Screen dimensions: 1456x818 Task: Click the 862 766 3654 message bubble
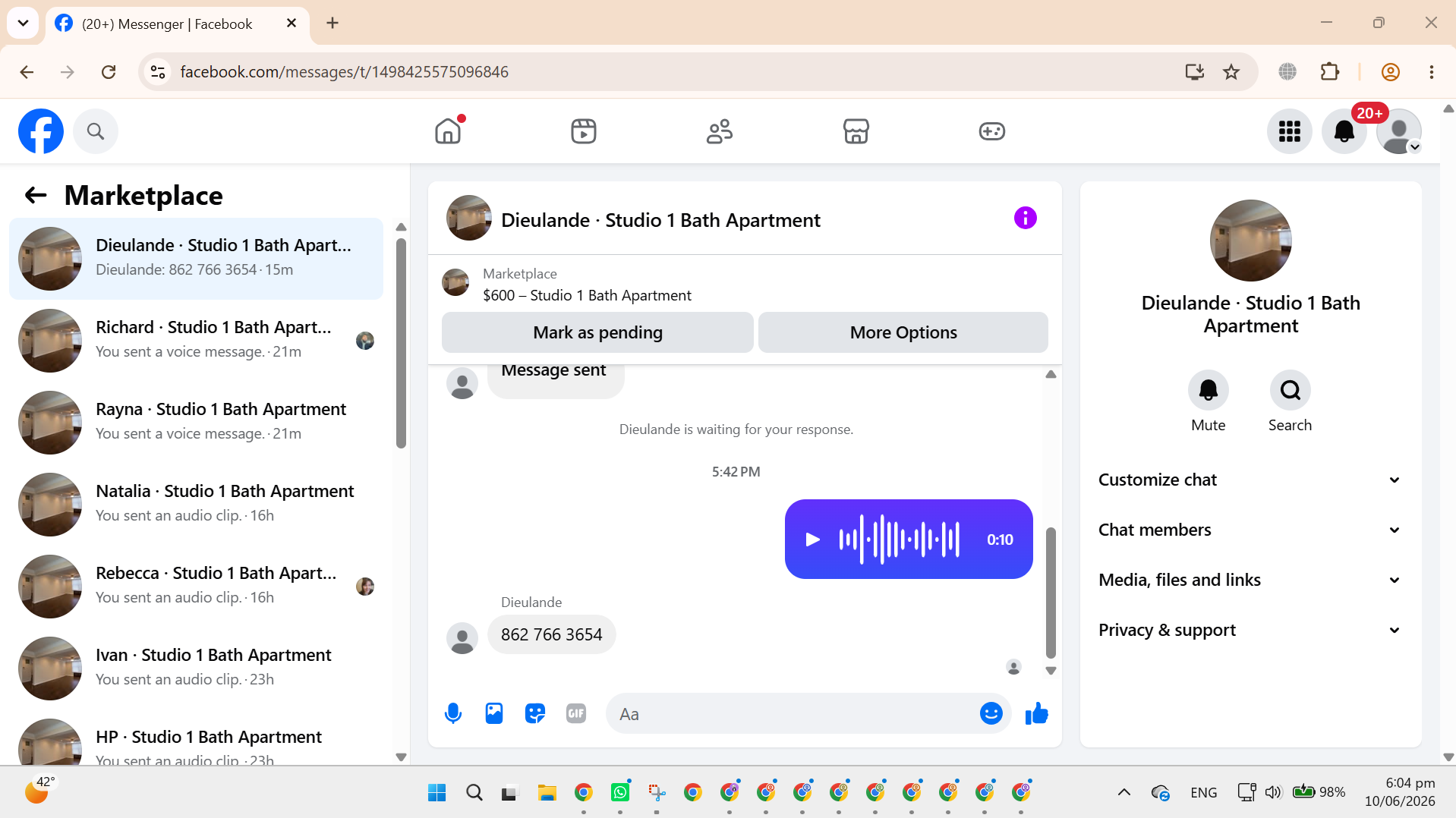[x=551, y=634]
